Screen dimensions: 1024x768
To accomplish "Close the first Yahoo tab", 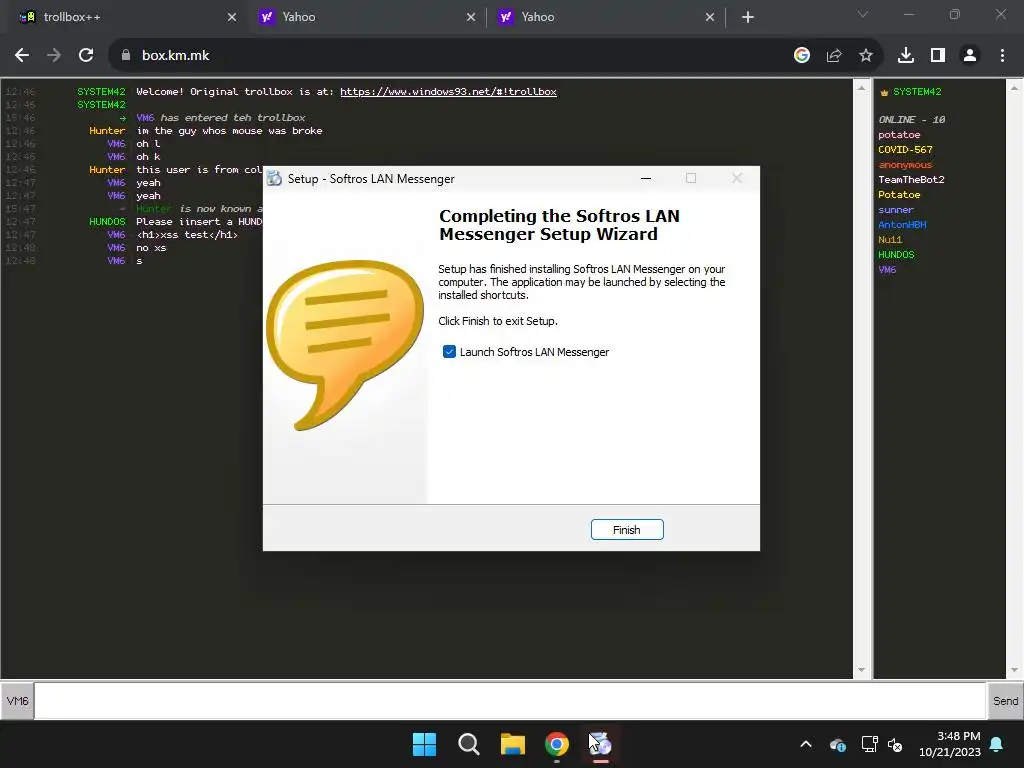I will click(x=471, y=17).
